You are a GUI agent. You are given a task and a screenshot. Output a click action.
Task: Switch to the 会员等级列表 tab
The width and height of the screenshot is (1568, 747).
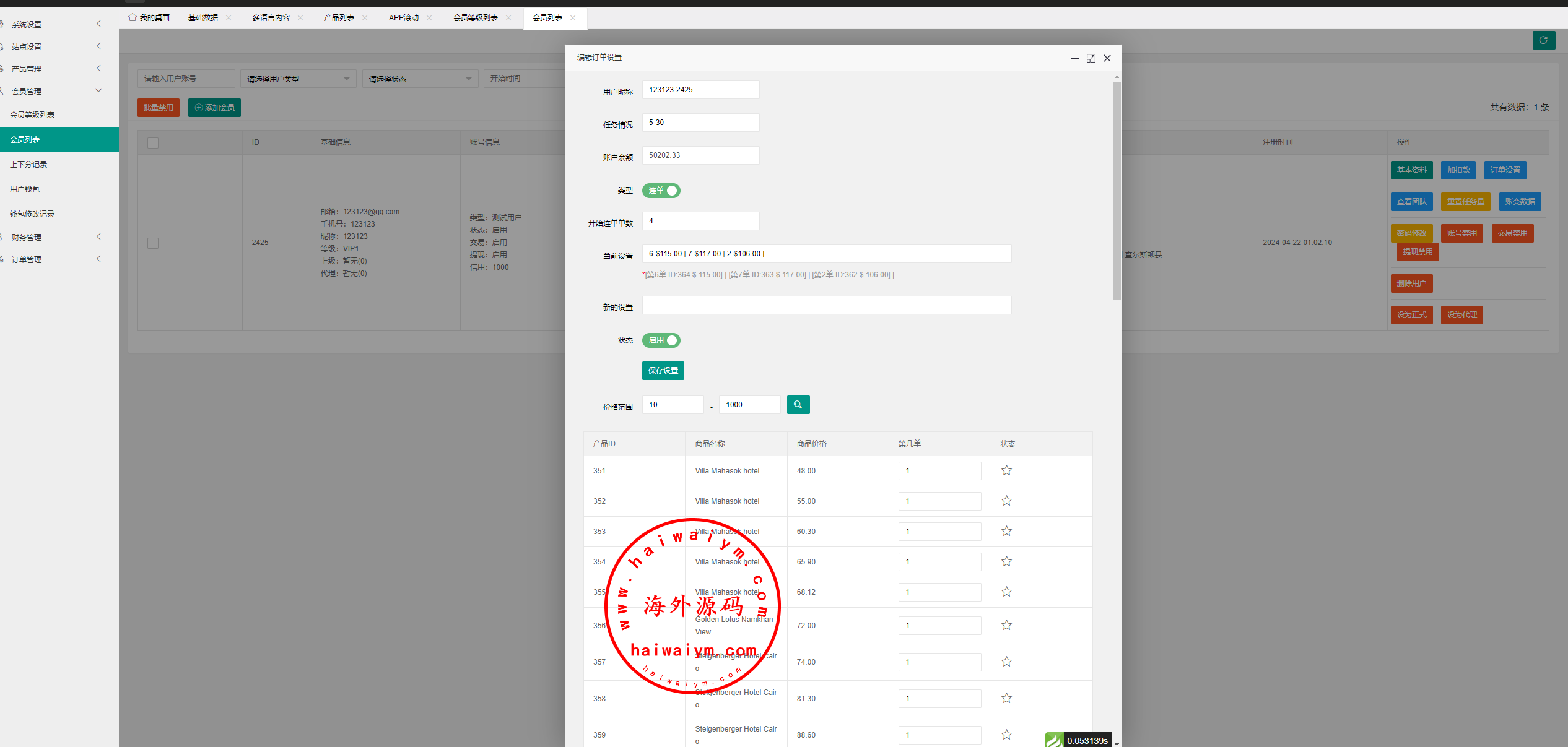coord(475,18)
